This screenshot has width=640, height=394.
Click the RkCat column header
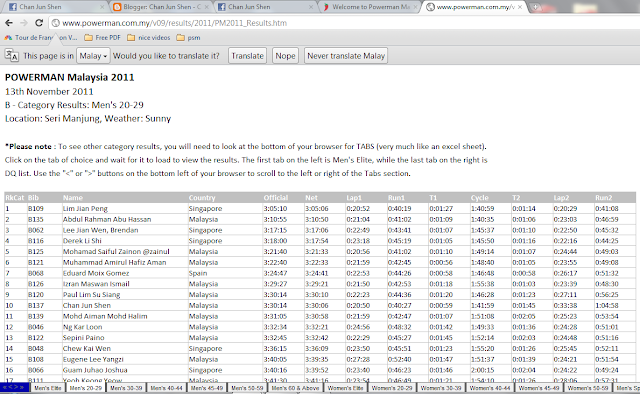(14, 198)
